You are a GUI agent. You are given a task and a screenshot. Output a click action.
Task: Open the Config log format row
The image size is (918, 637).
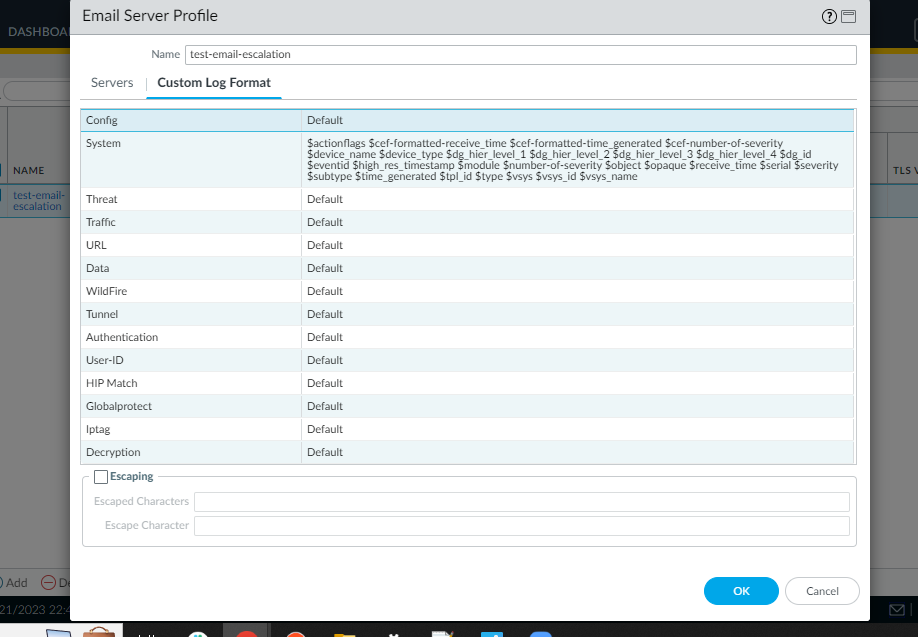(x=467, y=120)
